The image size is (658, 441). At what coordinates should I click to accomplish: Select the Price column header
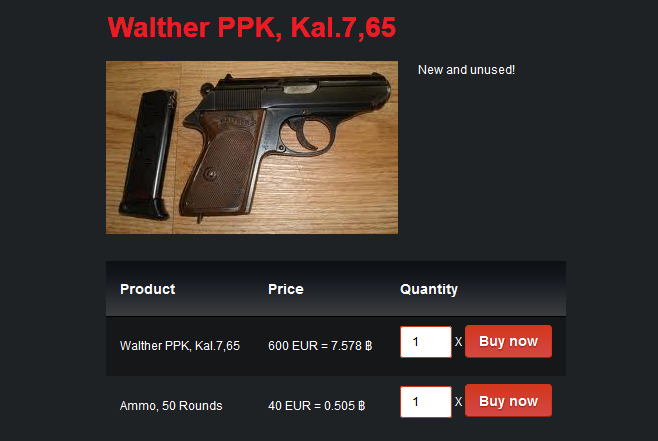pos(286,289)
